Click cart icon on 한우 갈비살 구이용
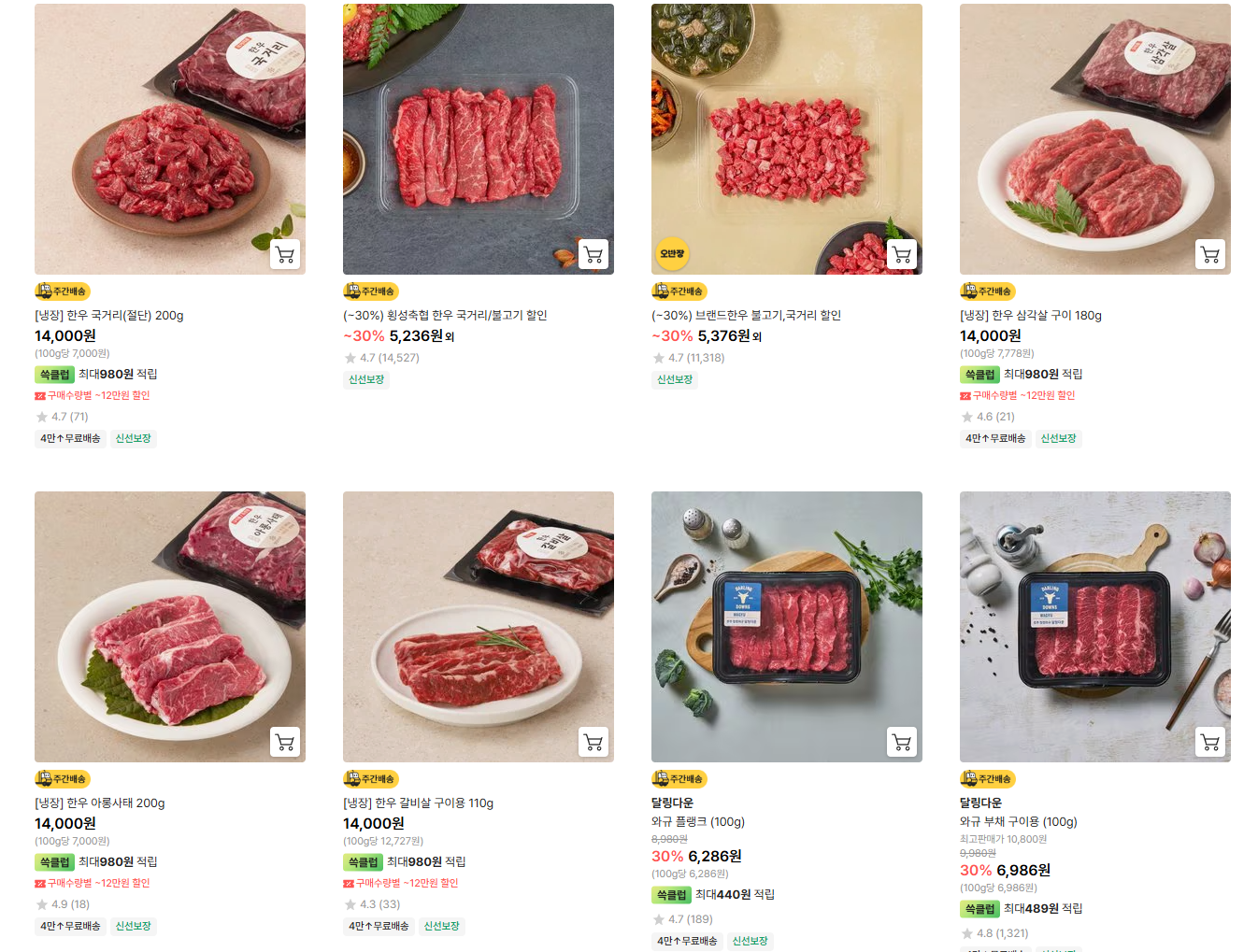 pyautogui.click(x=593, y=742)
